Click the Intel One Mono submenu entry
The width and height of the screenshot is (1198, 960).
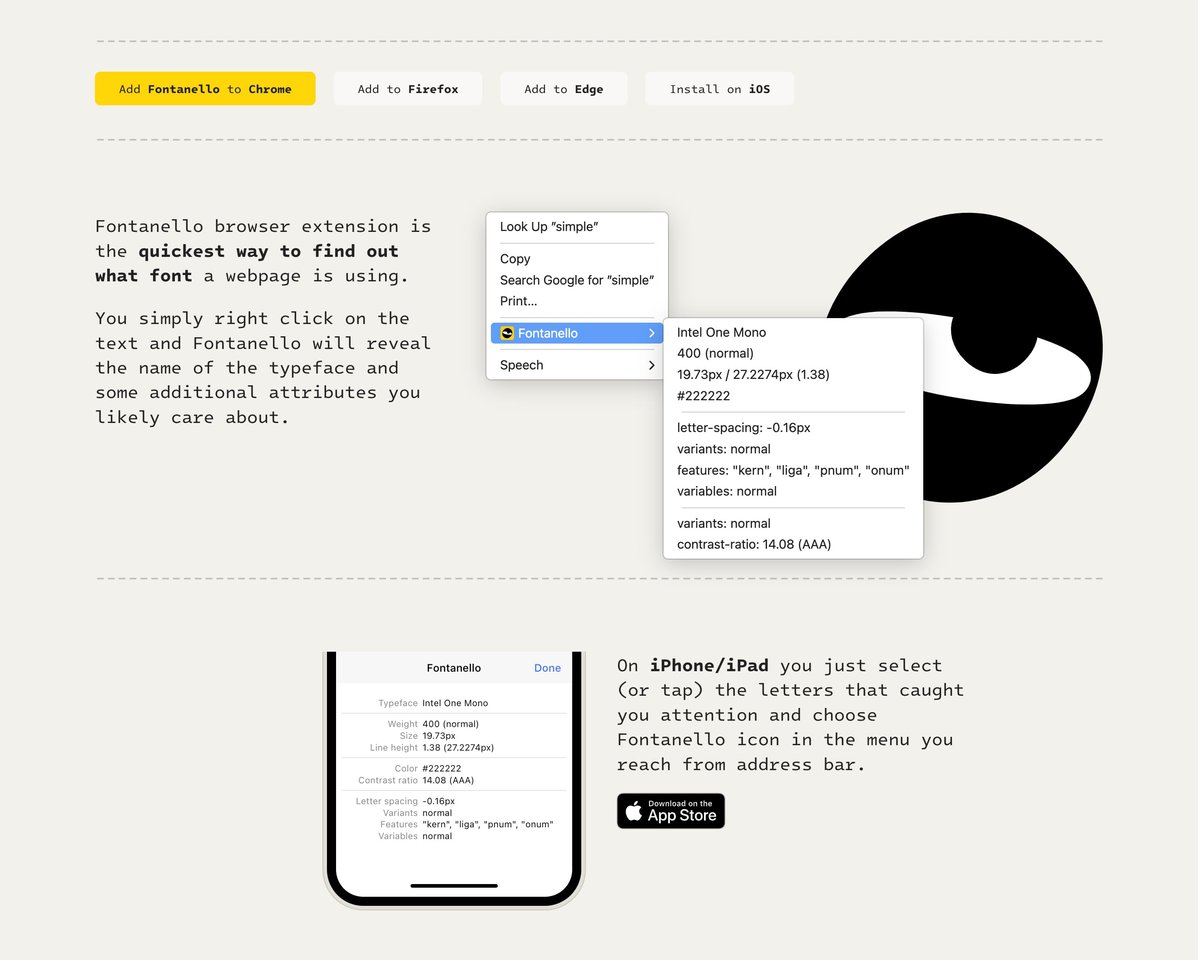point(721,332)
